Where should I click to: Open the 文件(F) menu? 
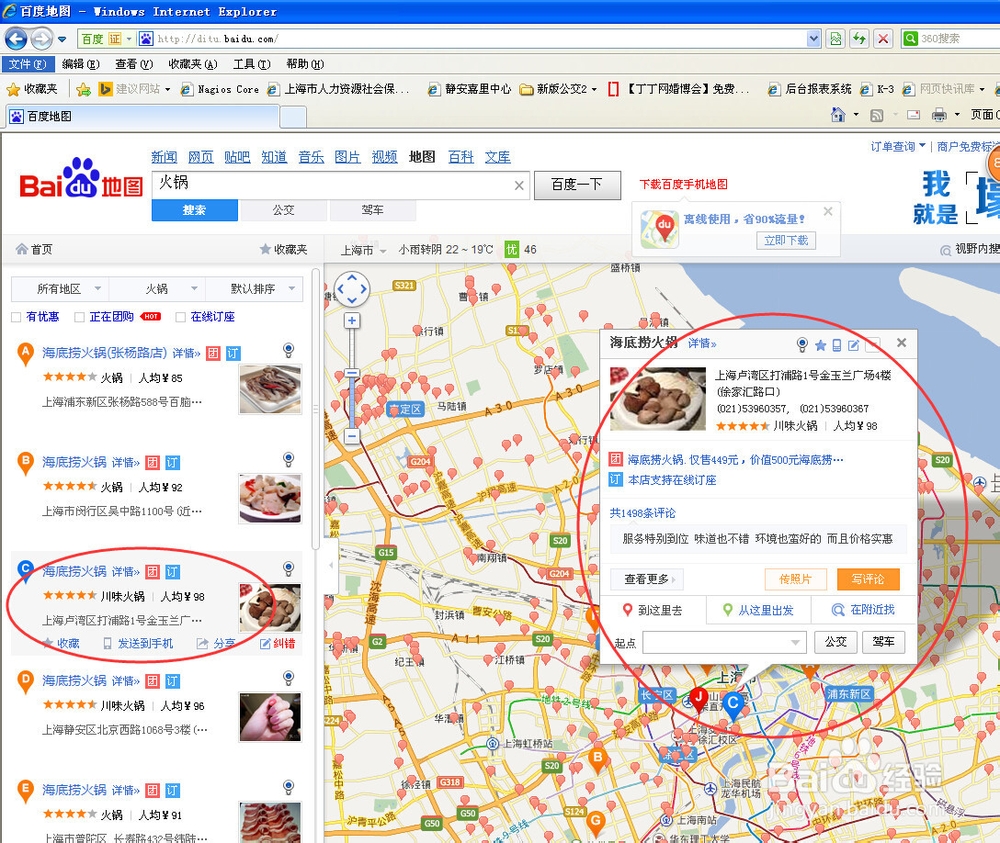(x=27, y=64)
